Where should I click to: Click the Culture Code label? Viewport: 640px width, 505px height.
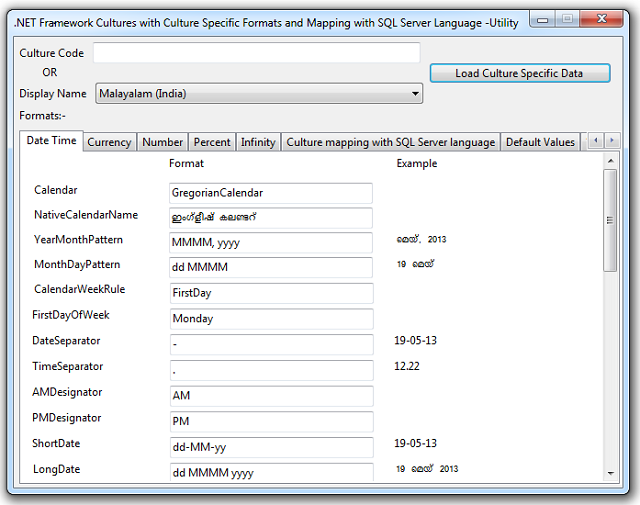[51, 53]
